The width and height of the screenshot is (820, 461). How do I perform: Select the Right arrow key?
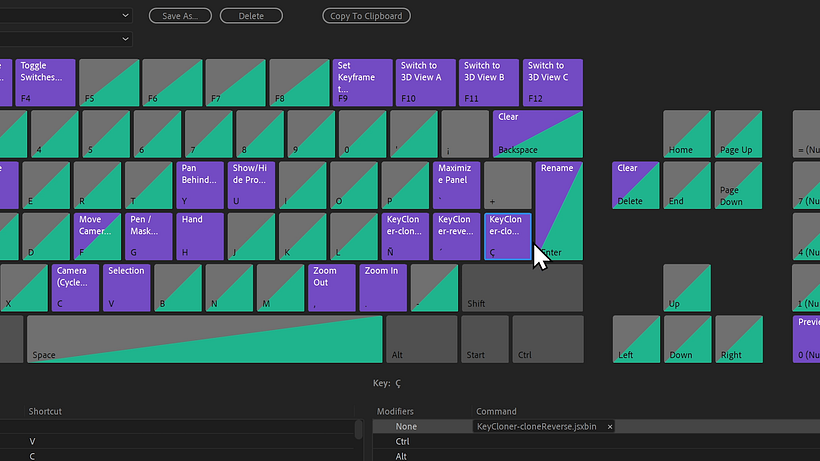point(739,339)
